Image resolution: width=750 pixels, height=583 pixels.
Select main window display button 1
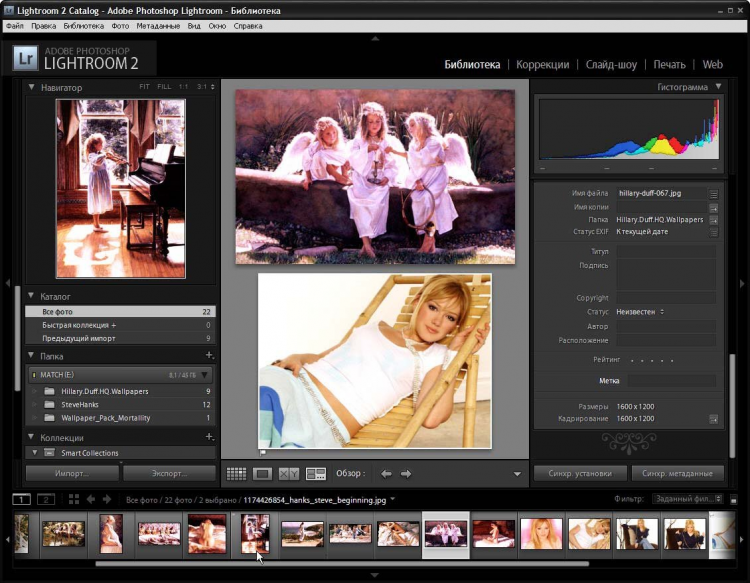click(22, 499)
